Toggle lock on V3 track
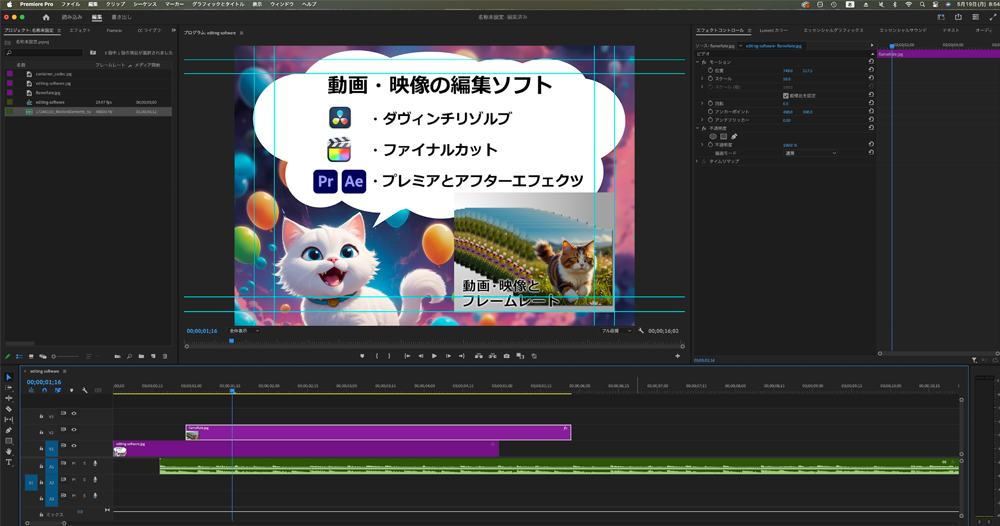 41,416
